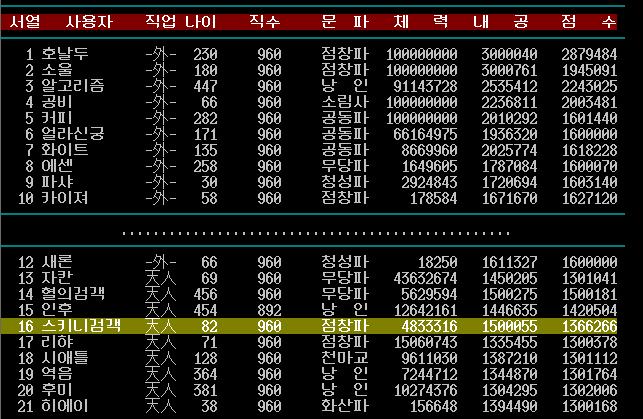Click the 사용자 column header
This screenshot has height=419, width=643.
coord(88,21)
